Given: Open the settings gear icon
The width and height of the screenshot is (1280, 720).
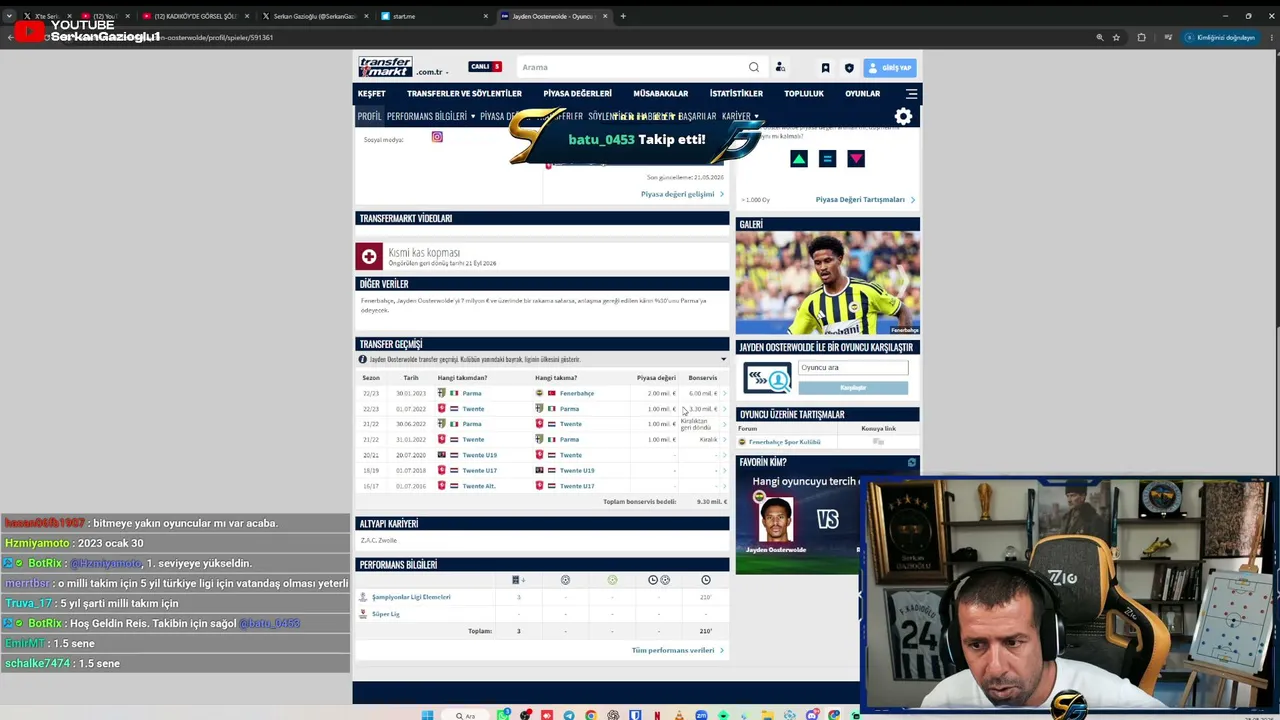Looking at the screenshot, I should pyautogui.click(x=903, y=116).
